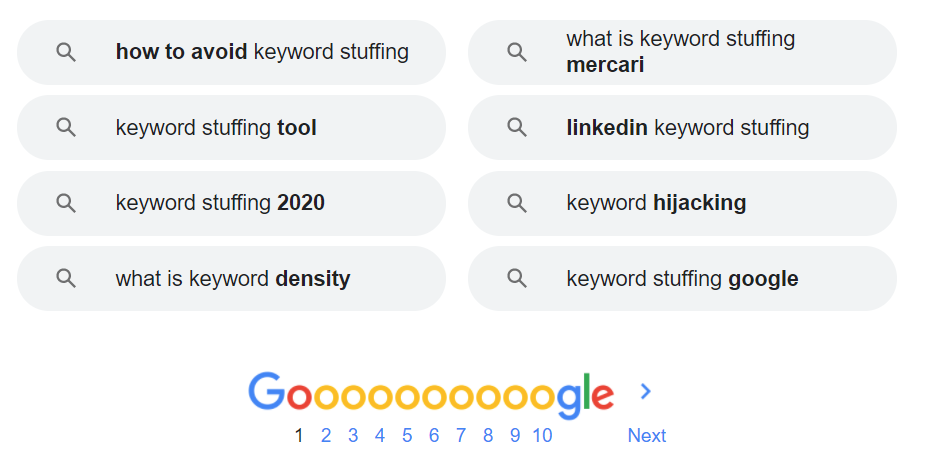Viewport: 936px width, 460px height.
Task: Jump to results page 5
Action: (x=407, y=436)
